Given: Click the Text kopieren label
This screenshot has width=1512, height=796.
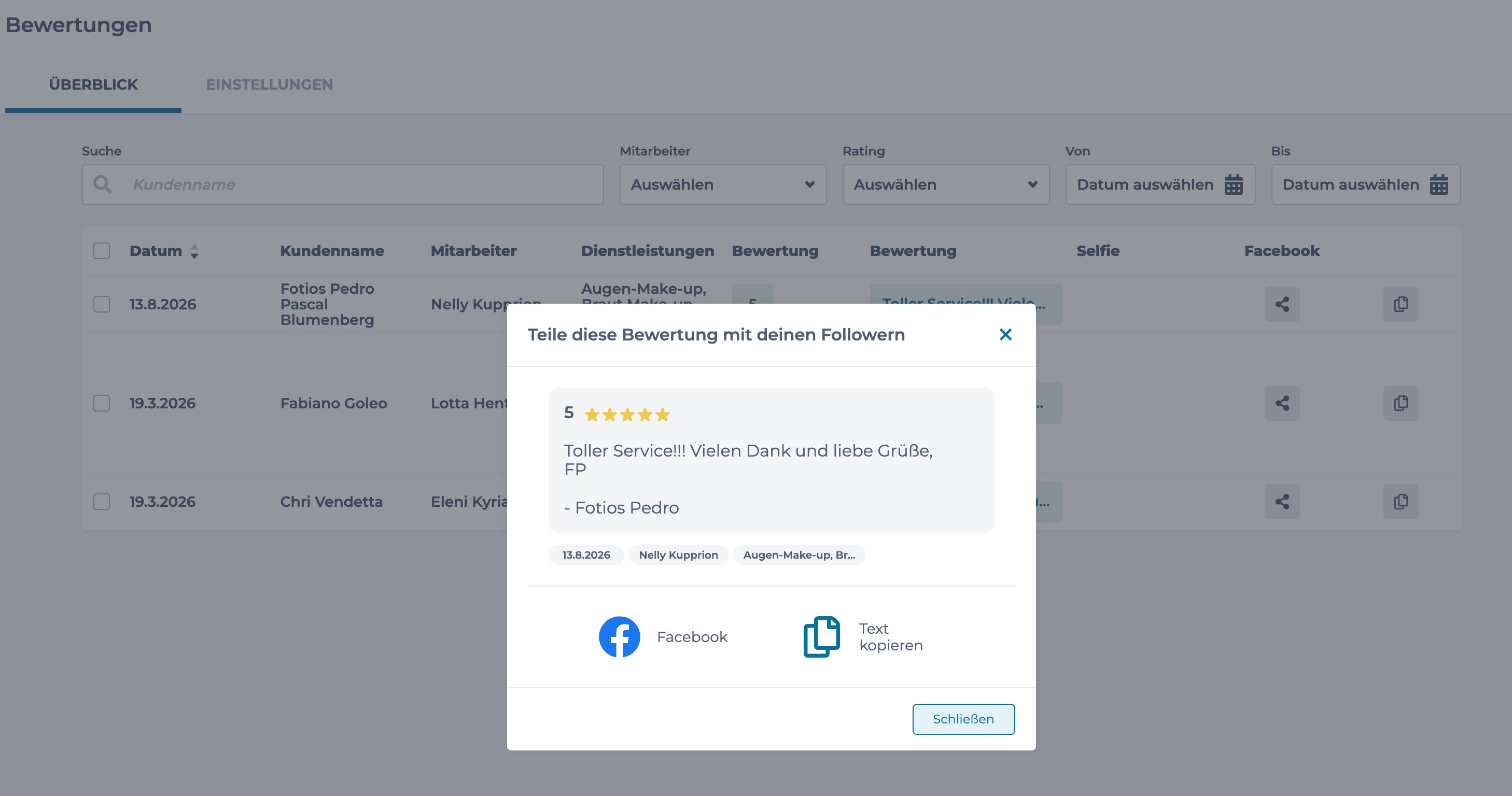Looking at the screenshot, I should coord(890,637).
